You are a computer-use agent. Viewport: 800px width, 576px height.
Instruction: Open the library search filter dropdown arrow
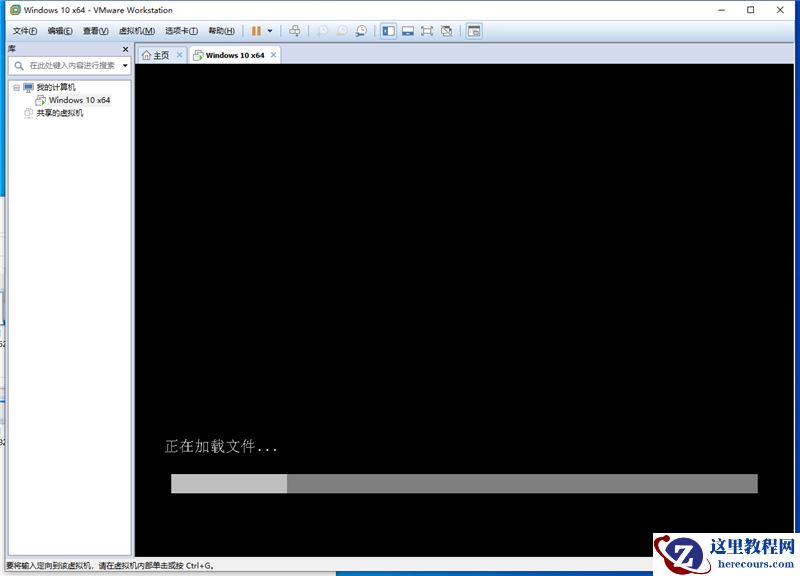tap(124, 65)
